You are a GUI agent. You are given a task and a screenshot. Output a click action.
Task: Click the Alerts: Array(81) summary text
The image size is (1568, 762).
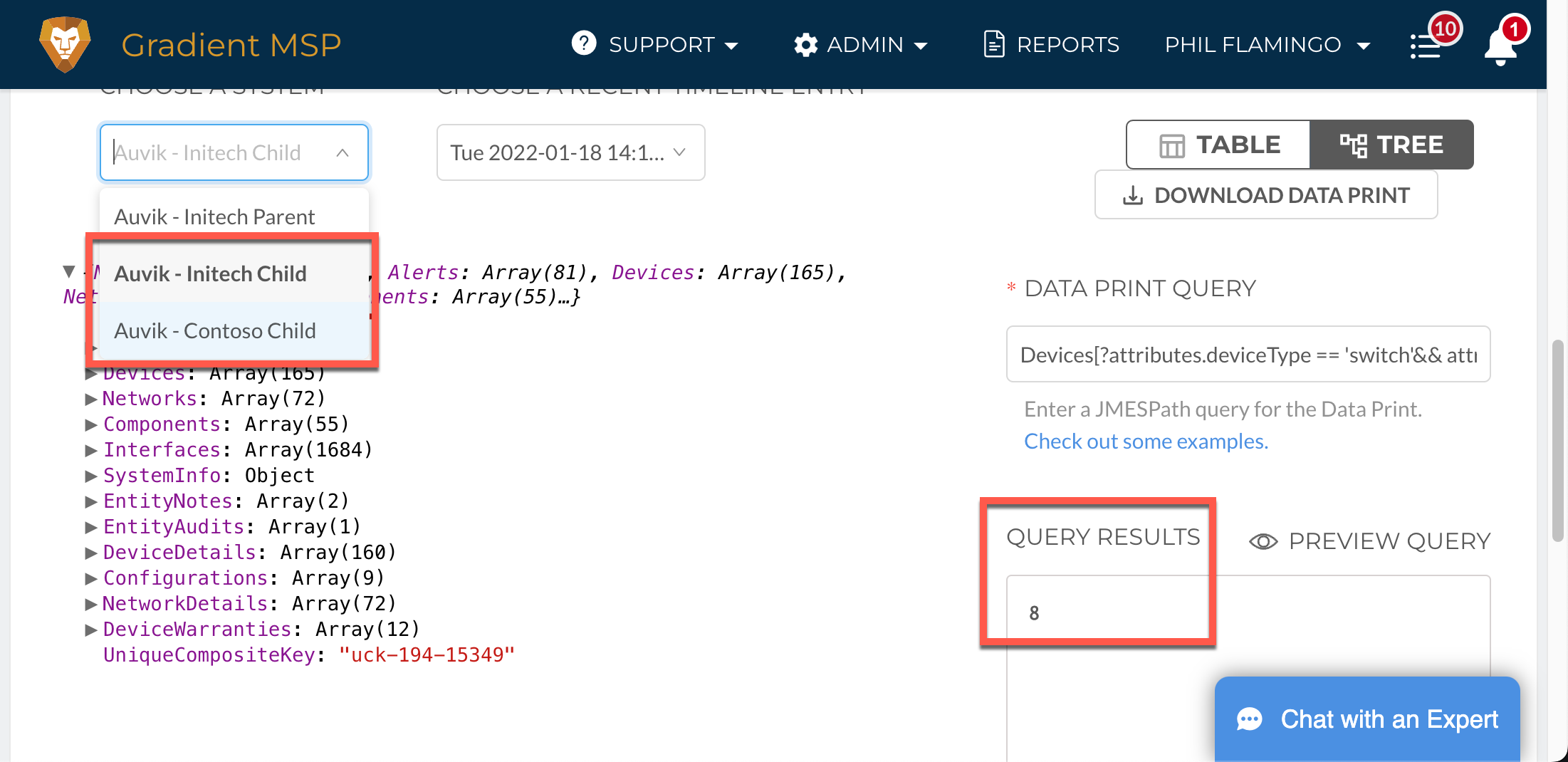tap(487, 272)
